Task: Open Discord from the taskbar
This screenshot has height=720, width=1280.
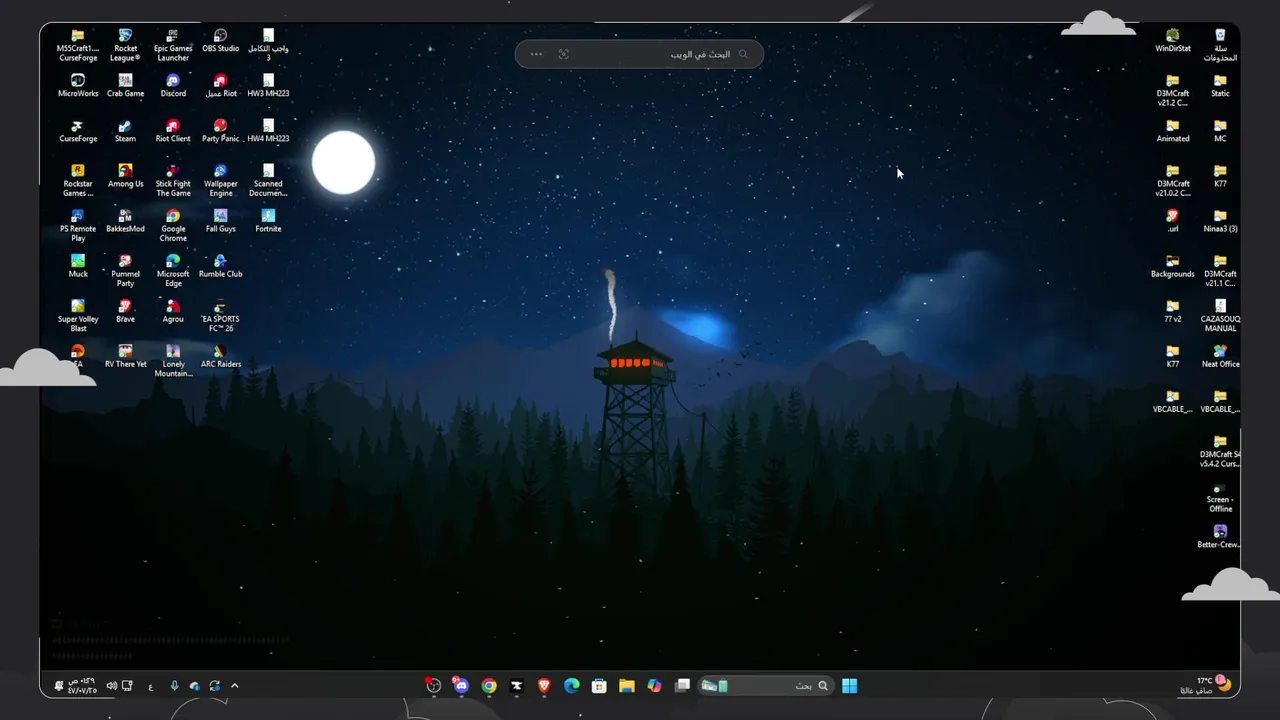Action: [461, 685]
